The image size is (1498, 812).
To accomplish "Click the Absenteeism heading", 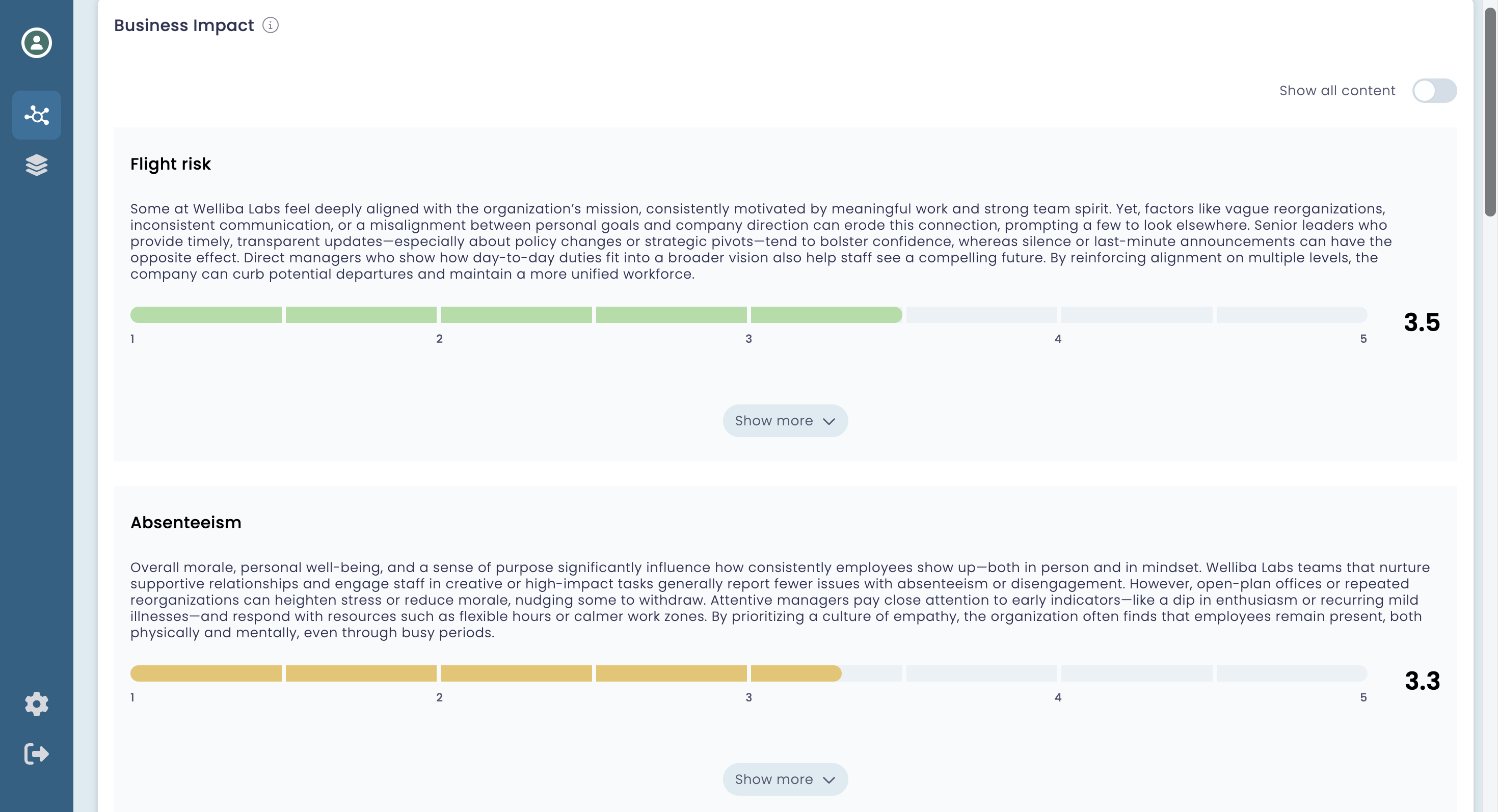I will pyautogui.click(x=185, y=523).
